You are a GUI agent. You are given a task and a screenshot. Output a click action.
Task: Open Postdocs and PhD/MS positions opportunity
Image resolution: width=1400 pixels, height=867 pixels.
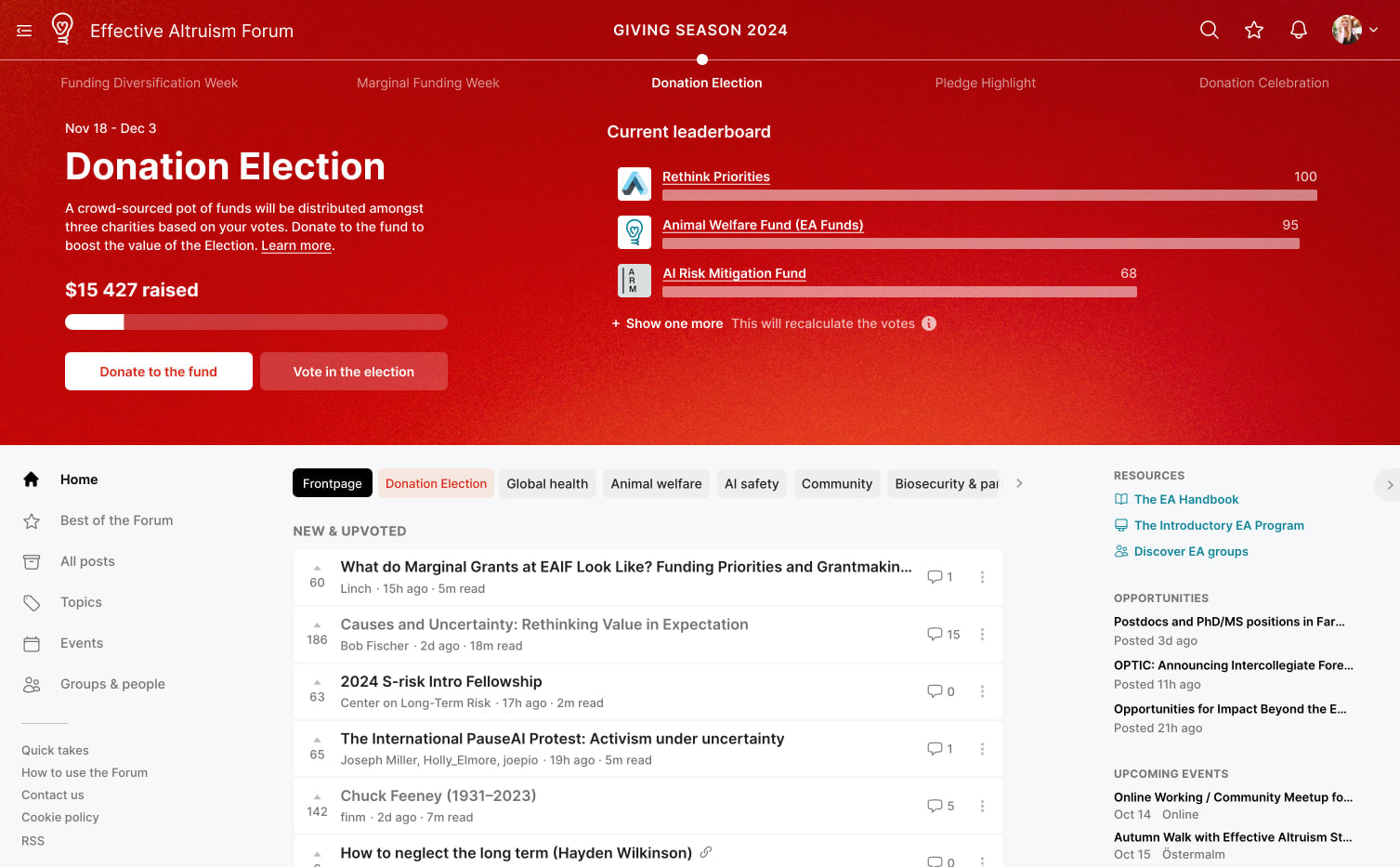(1229, 622)
